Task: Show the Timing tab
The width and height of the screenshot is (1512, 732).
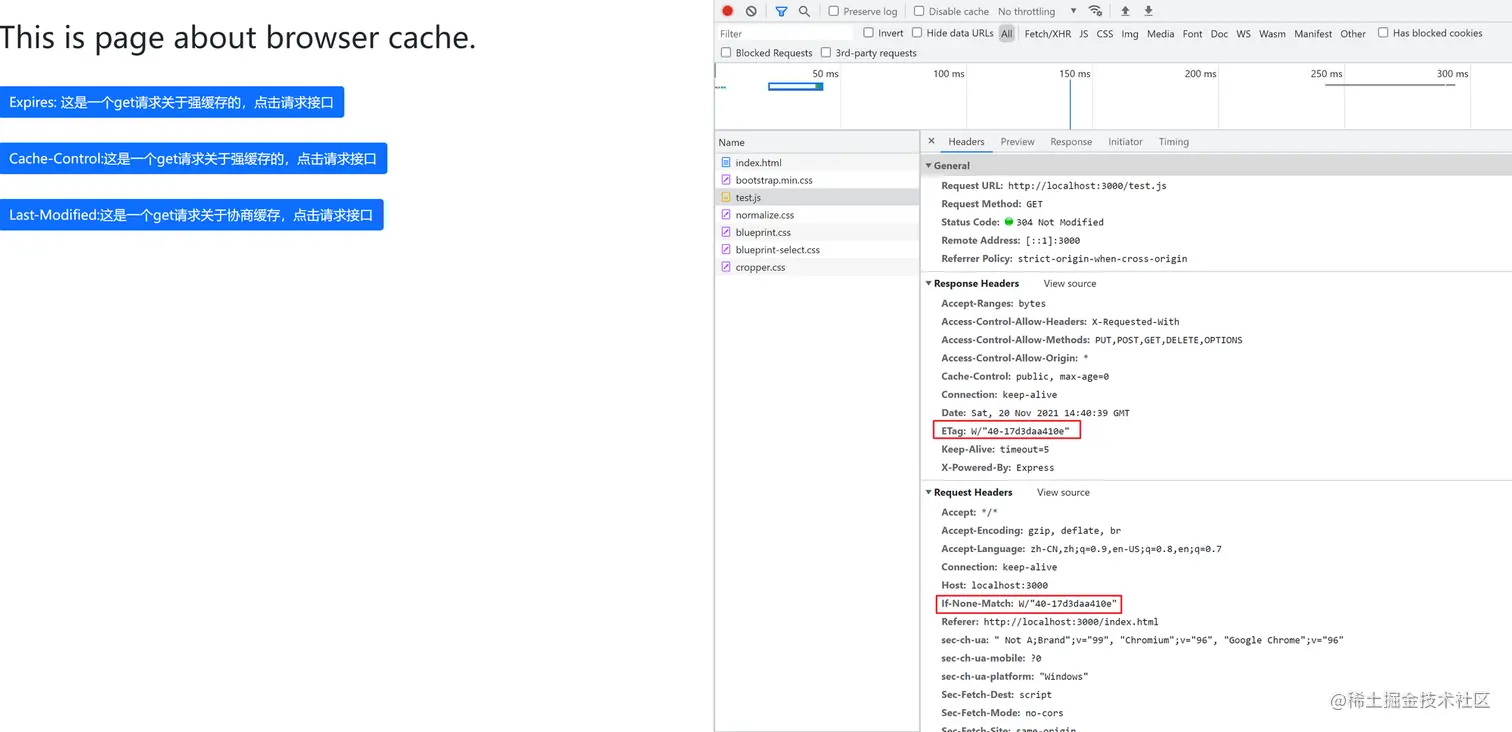Action: click(x=1174, y=142)
